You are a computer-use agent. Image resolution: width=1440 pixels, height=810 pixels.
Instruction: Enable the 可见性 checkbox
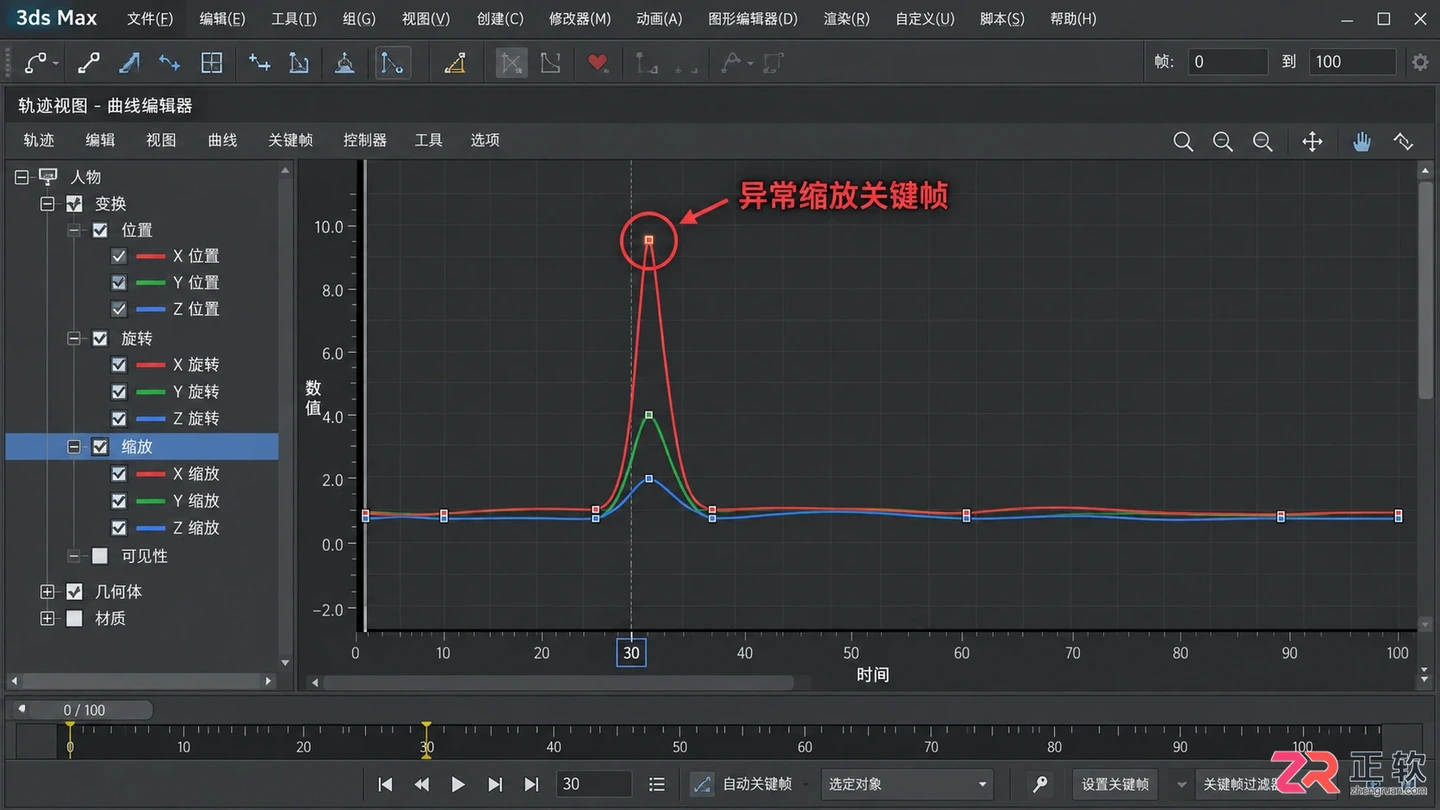pyautogui.click(x=100, y=556)
